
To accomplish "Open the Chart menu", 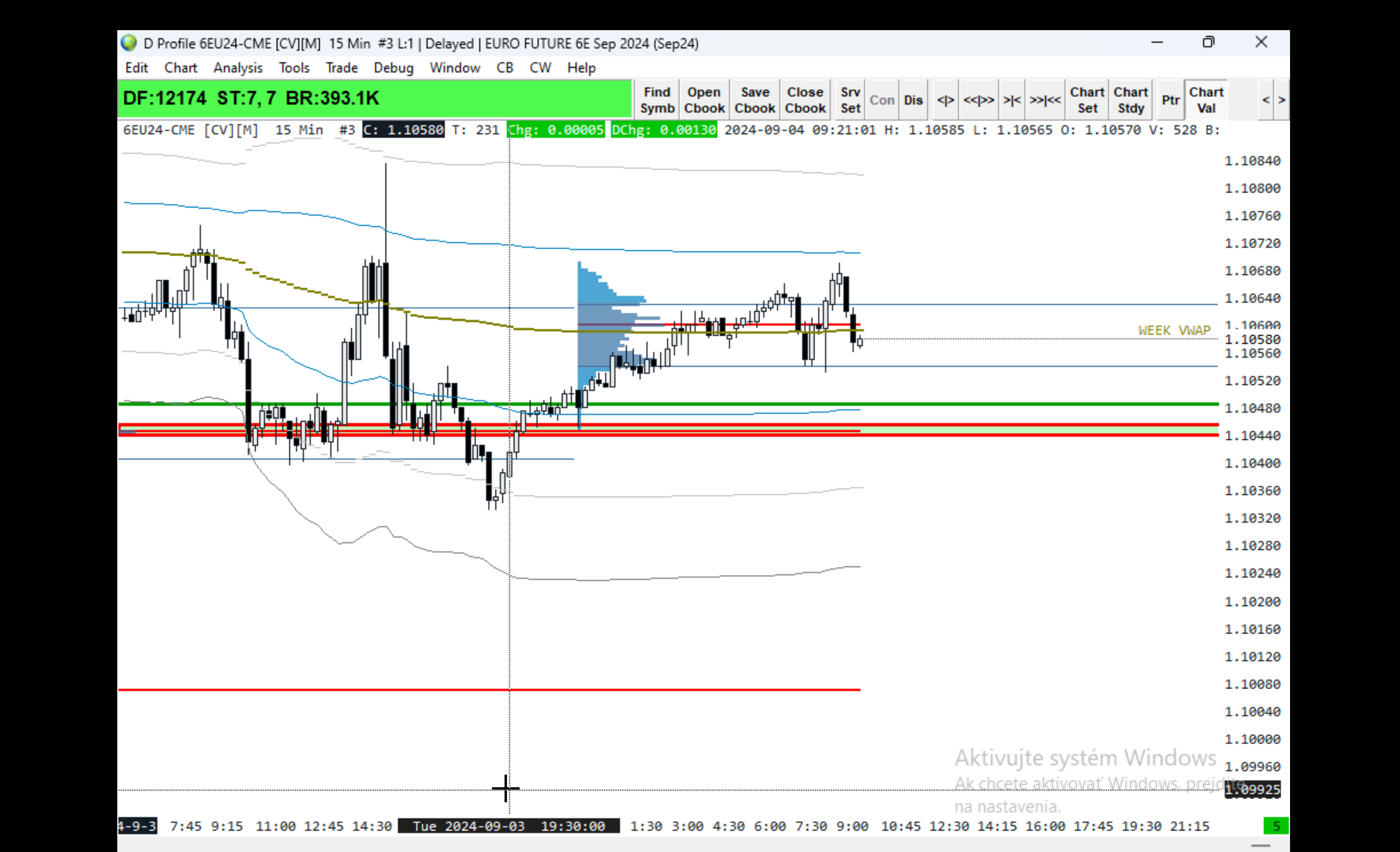I will [x=181, y=68].
